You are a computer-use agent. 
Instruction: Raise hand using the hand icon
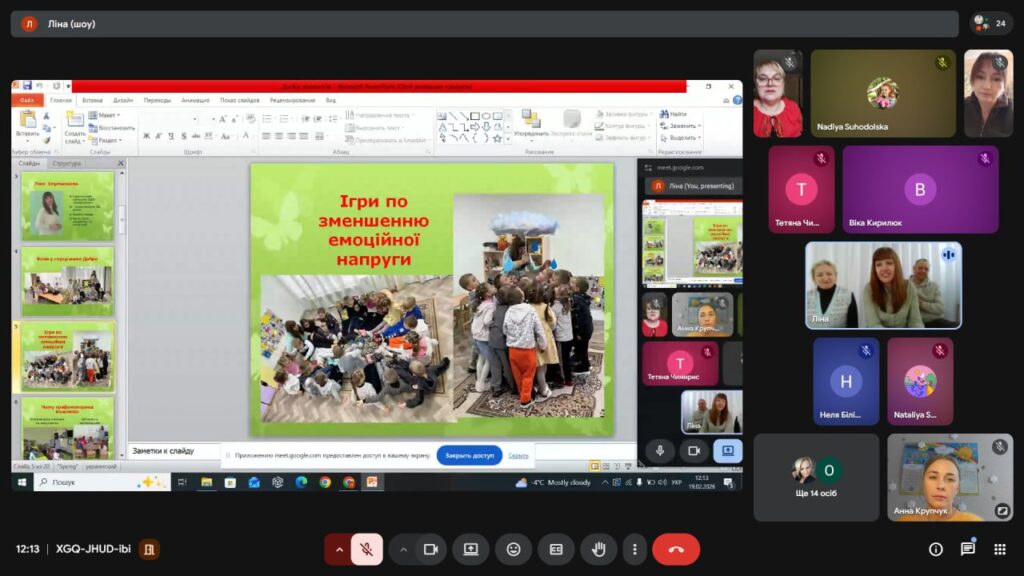coord(599,549)
